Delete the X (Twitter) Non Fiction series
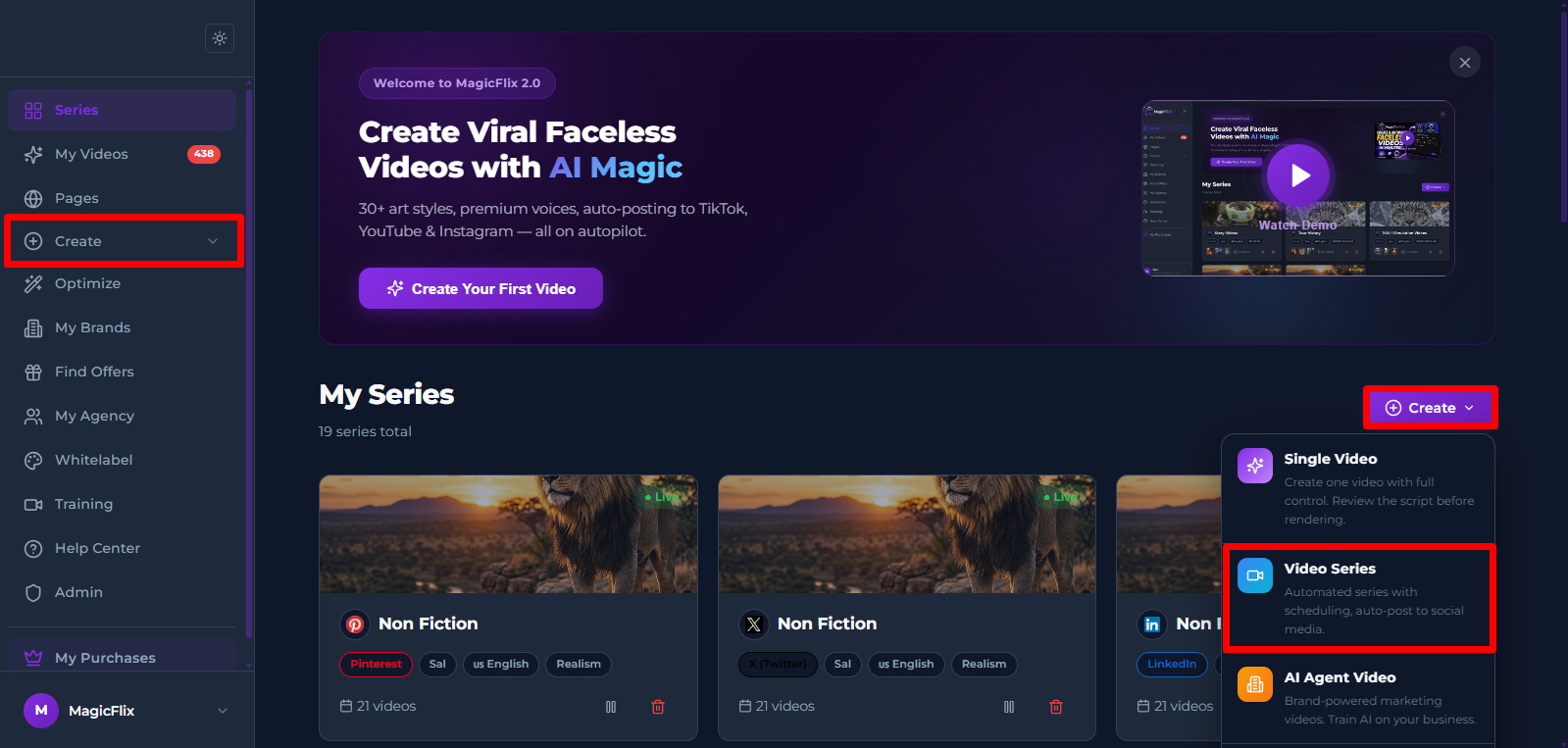The height and width of the screenshot is (748, 1568). (x=1056, y=706)
